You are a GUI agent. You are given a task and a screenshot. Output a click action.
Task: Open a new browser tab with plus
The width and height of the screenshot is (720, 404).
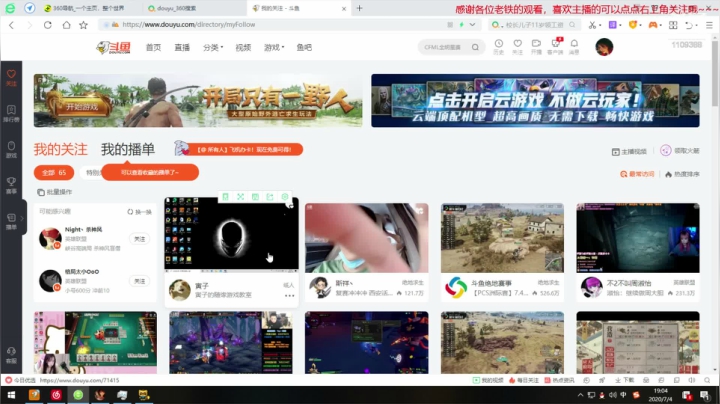(x=360, y=8)
